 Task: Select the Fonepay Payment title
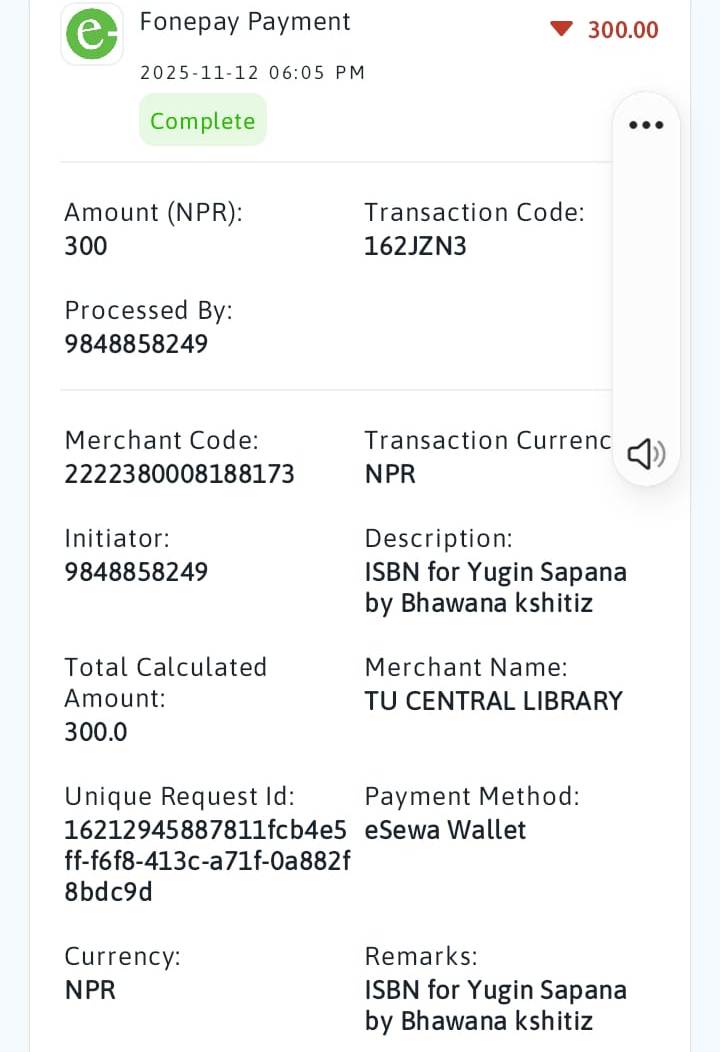(245, 22)
